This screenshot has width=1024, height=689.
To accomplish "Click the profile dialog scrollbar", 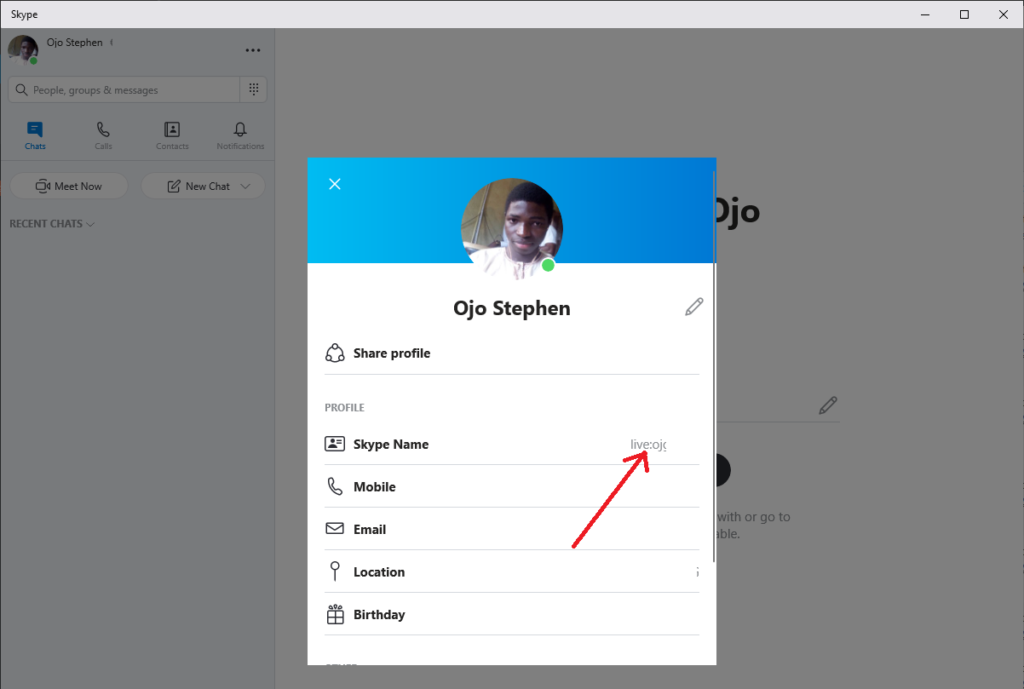I will coord(714,366).
